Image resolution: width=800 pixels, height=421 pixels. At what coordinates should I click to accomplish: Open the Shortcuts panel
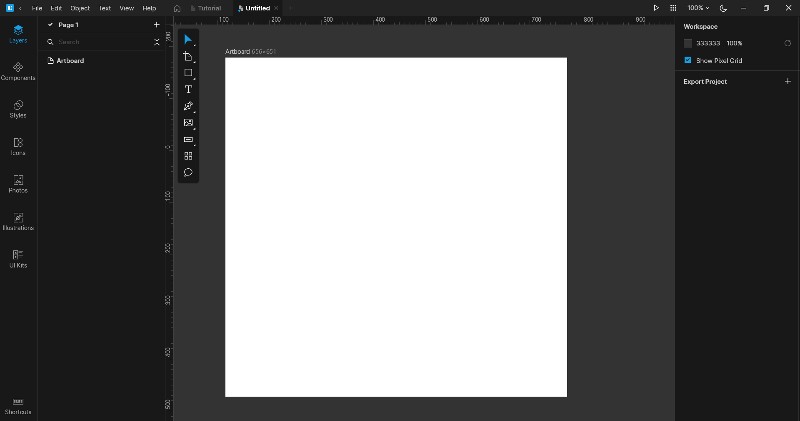click(18, 406)
